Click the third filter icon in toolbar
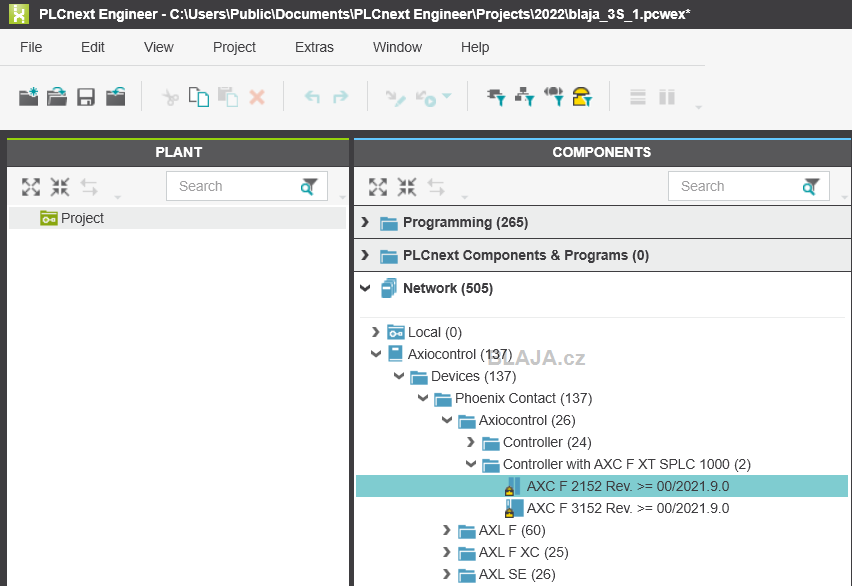852x586 pixels. coord(554,96)
